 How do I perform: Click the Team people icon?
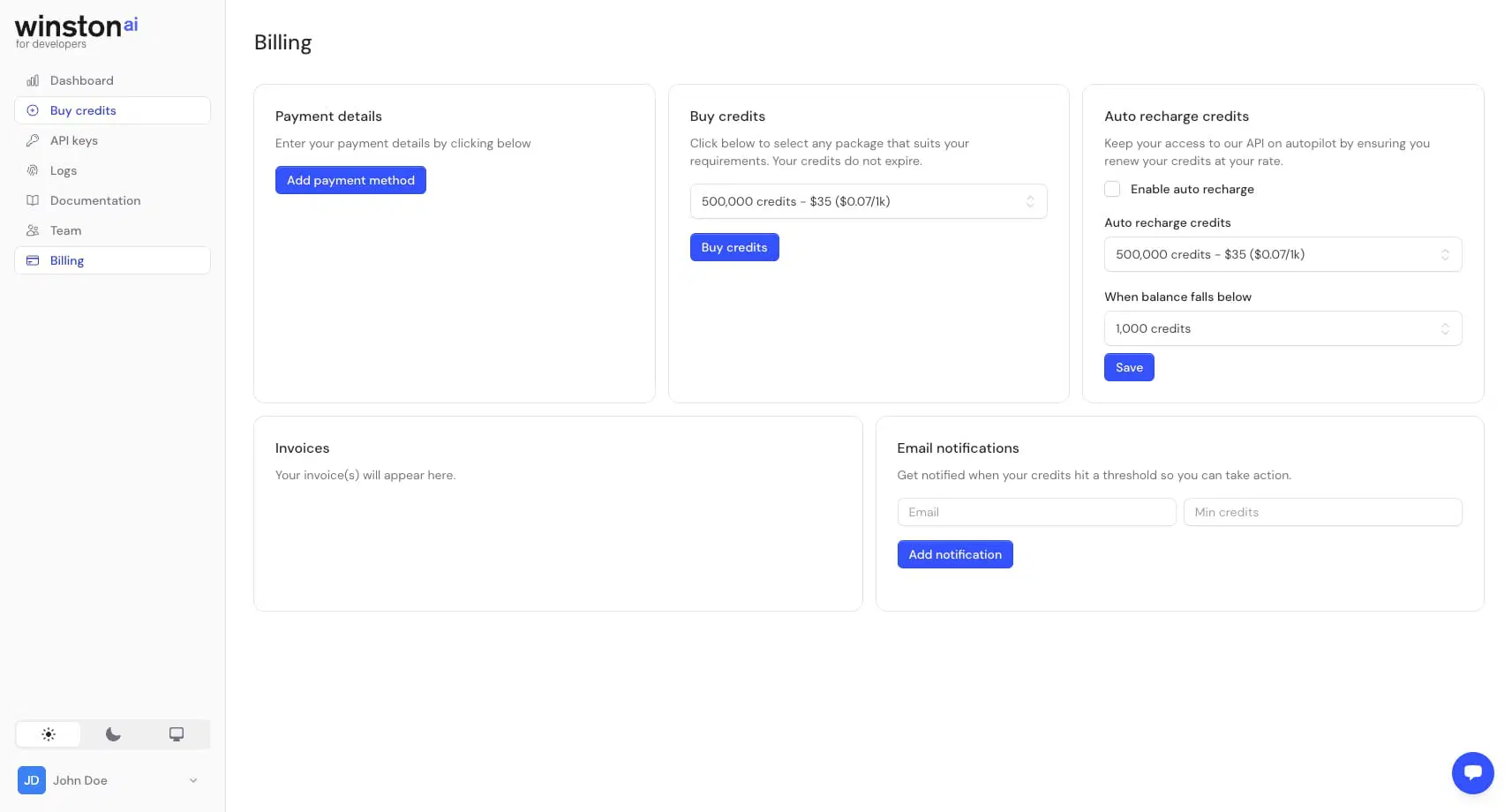coord(33,230)
